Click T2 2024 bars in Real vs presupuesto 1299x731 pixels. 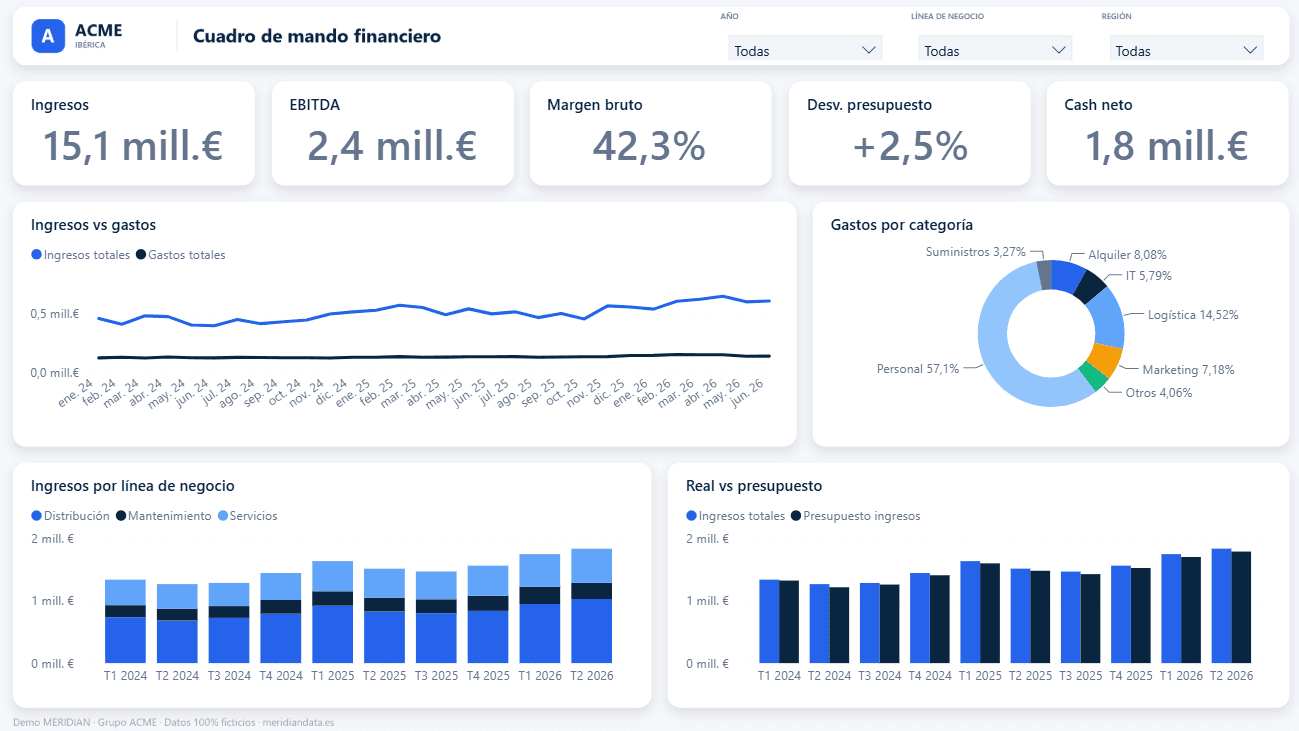(830, 624)
